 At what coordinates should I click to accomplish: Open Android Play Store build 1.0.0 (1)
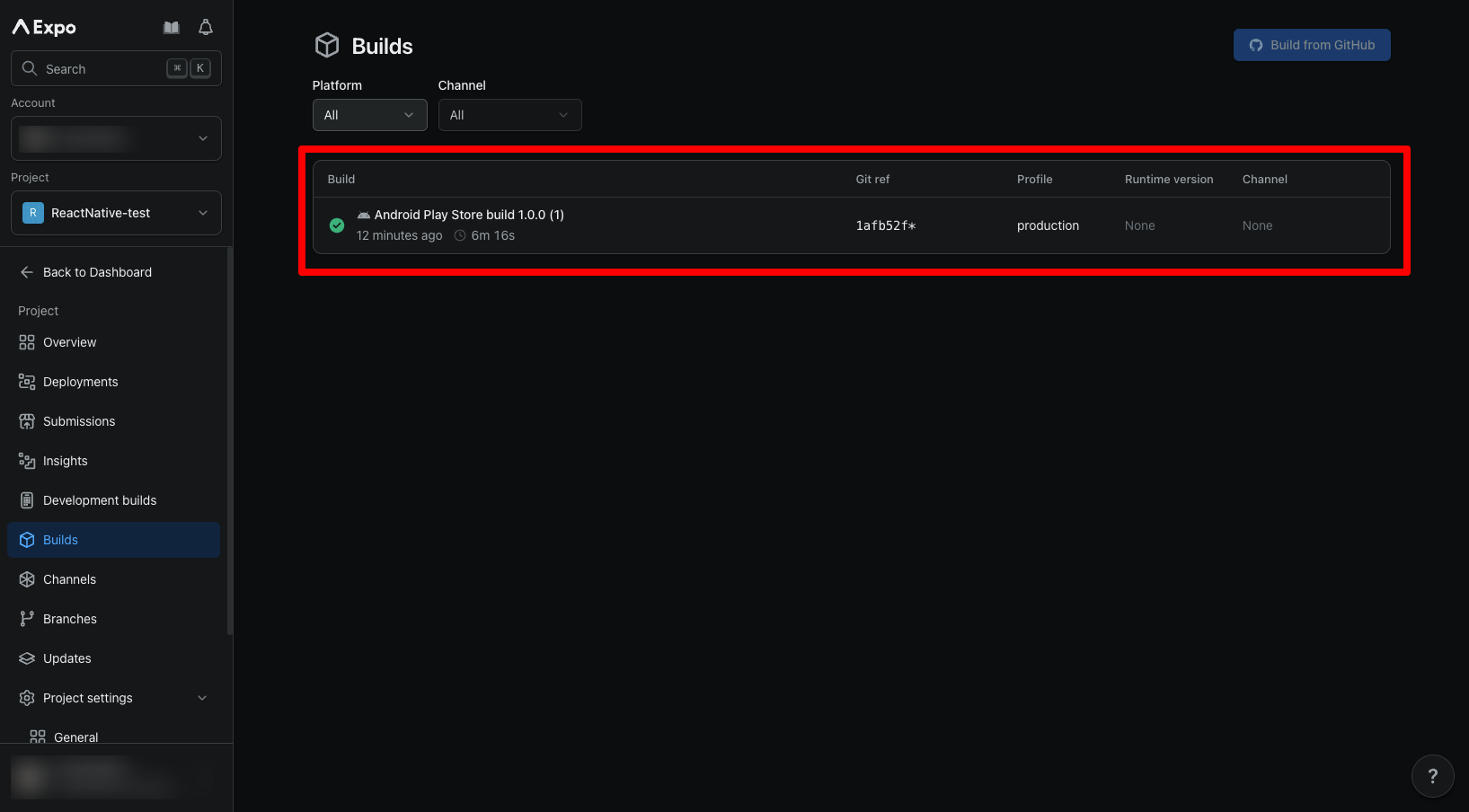tap(469, 215)
